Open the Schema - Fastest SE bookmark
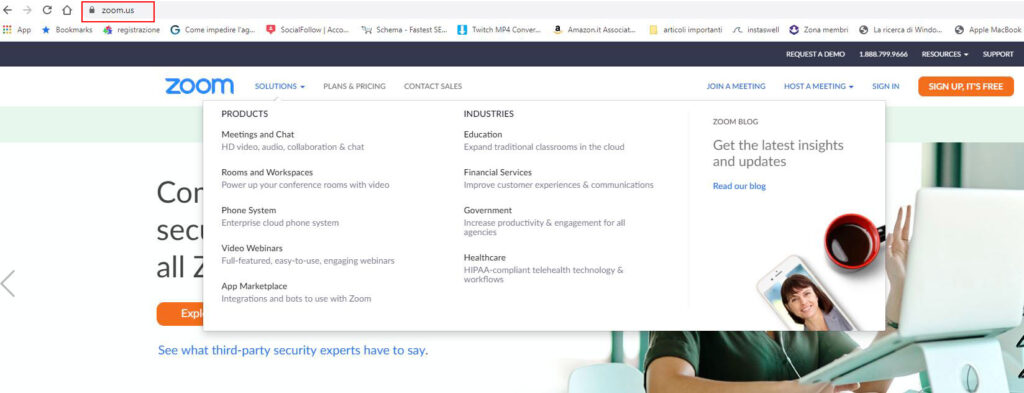 [405, 30]
